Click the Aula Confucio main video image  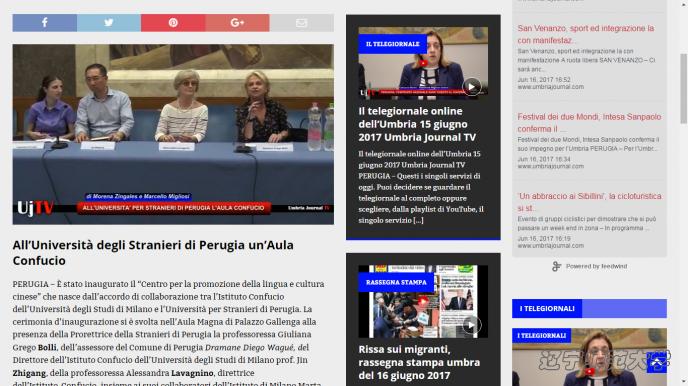click(173, 134)
